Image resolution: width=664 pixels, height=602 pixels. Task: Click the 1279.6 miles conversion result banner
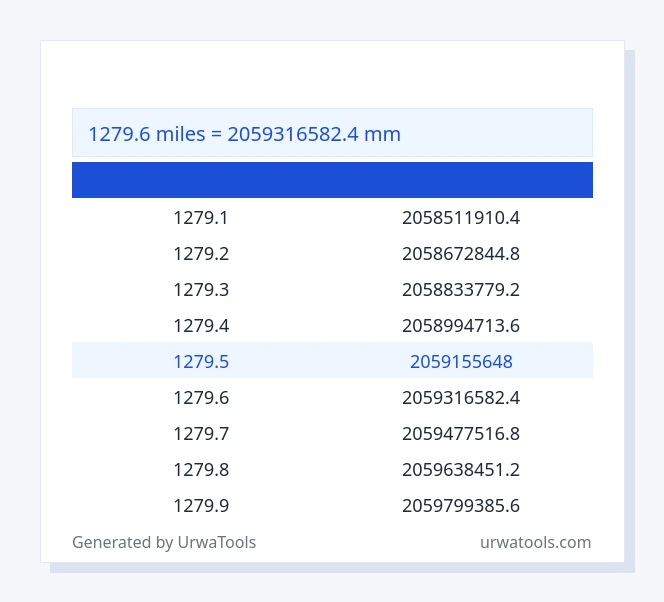tap(332, 133)
